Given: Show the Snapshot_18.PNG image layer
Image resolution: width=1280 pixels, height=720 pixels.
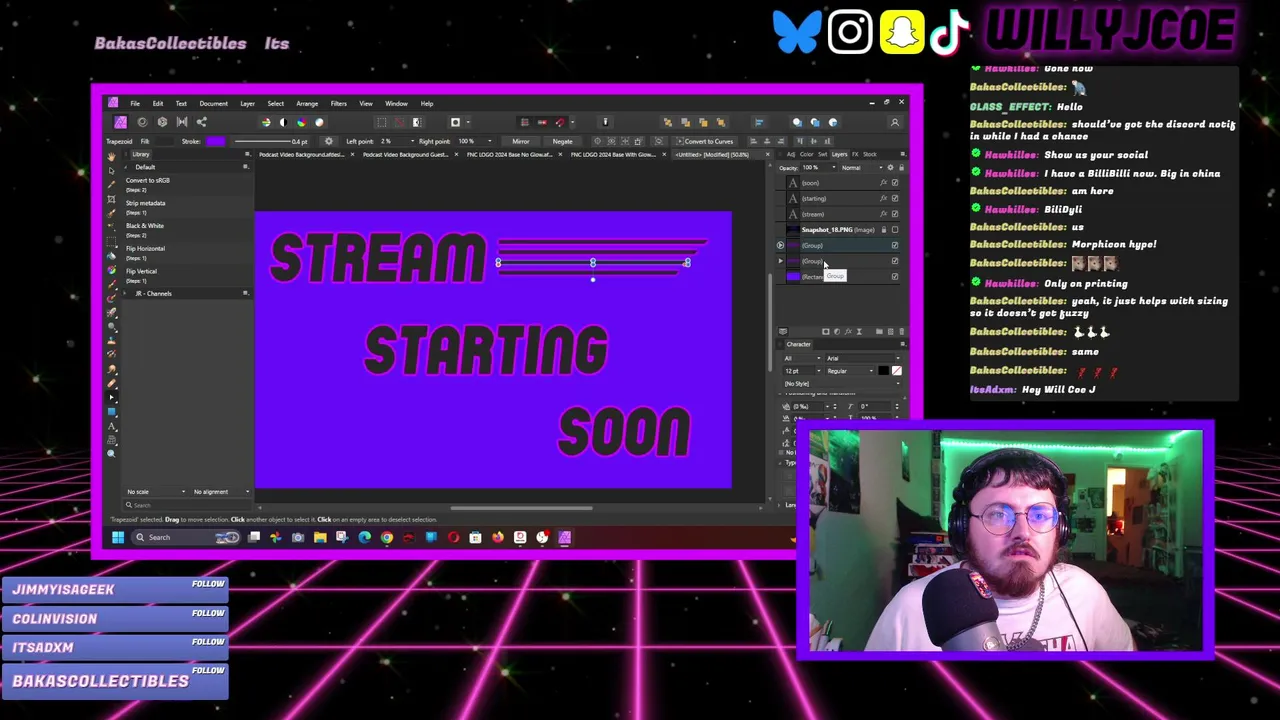Looking at the screenshot, I should tap(895, 230).
